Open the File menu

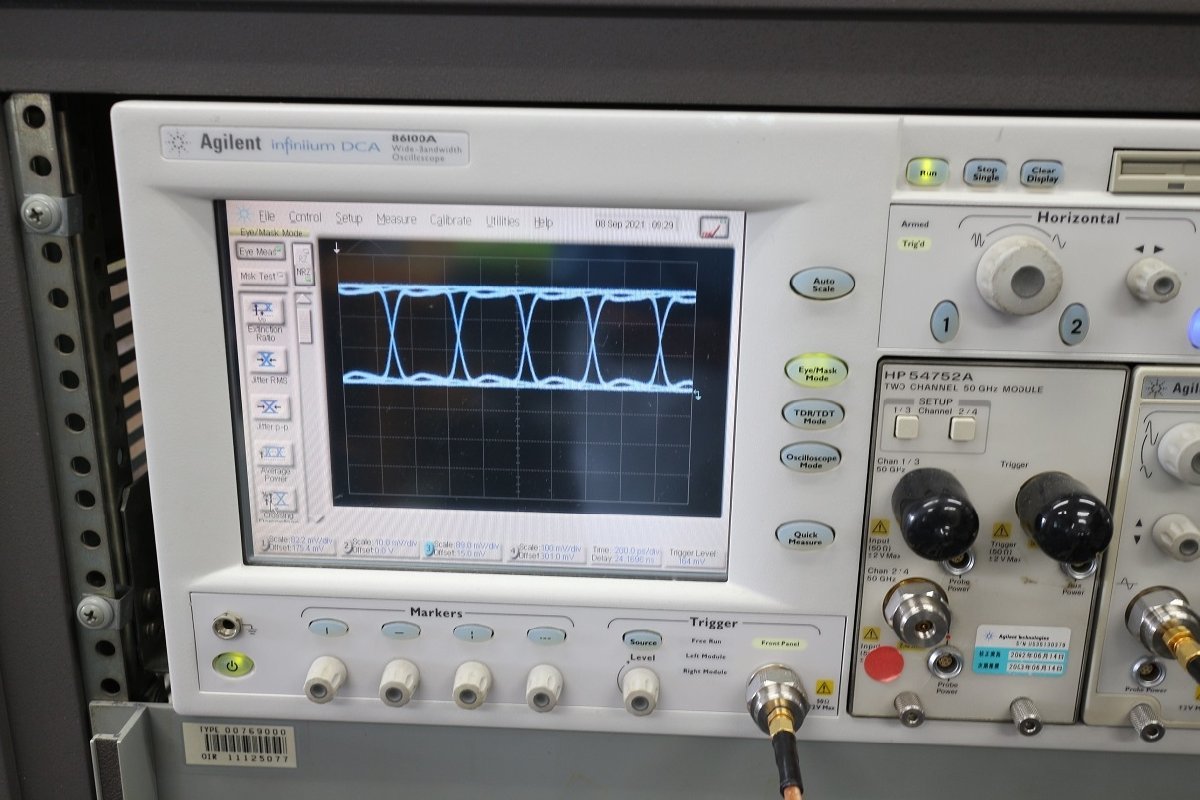(267, 217)
